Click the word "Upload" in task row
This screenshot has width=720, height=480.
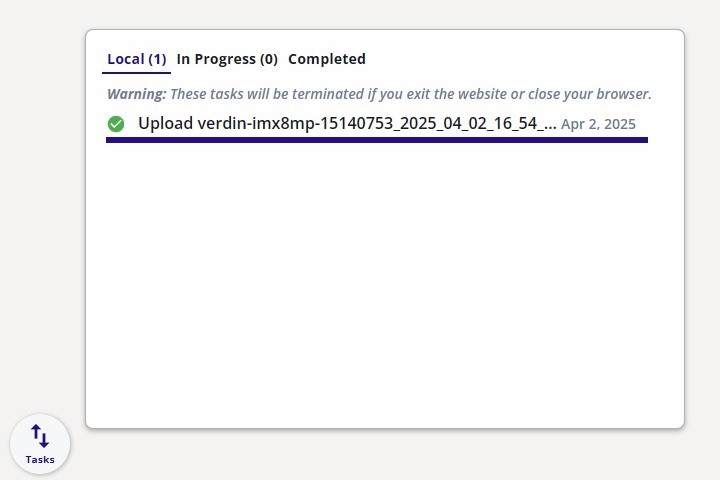pyautogui.click(x=164, y=124)
